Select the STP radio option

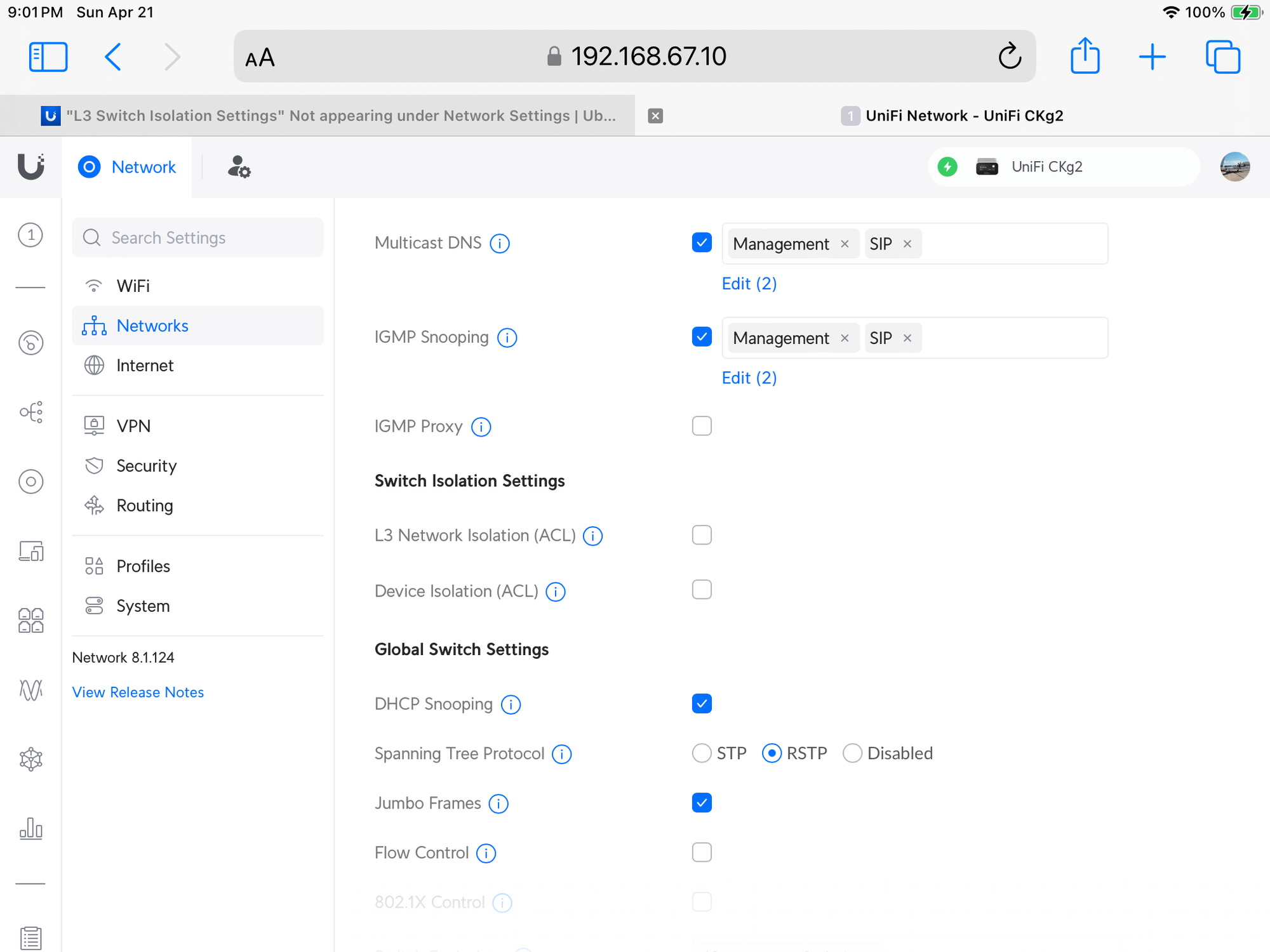coord(702,753)
